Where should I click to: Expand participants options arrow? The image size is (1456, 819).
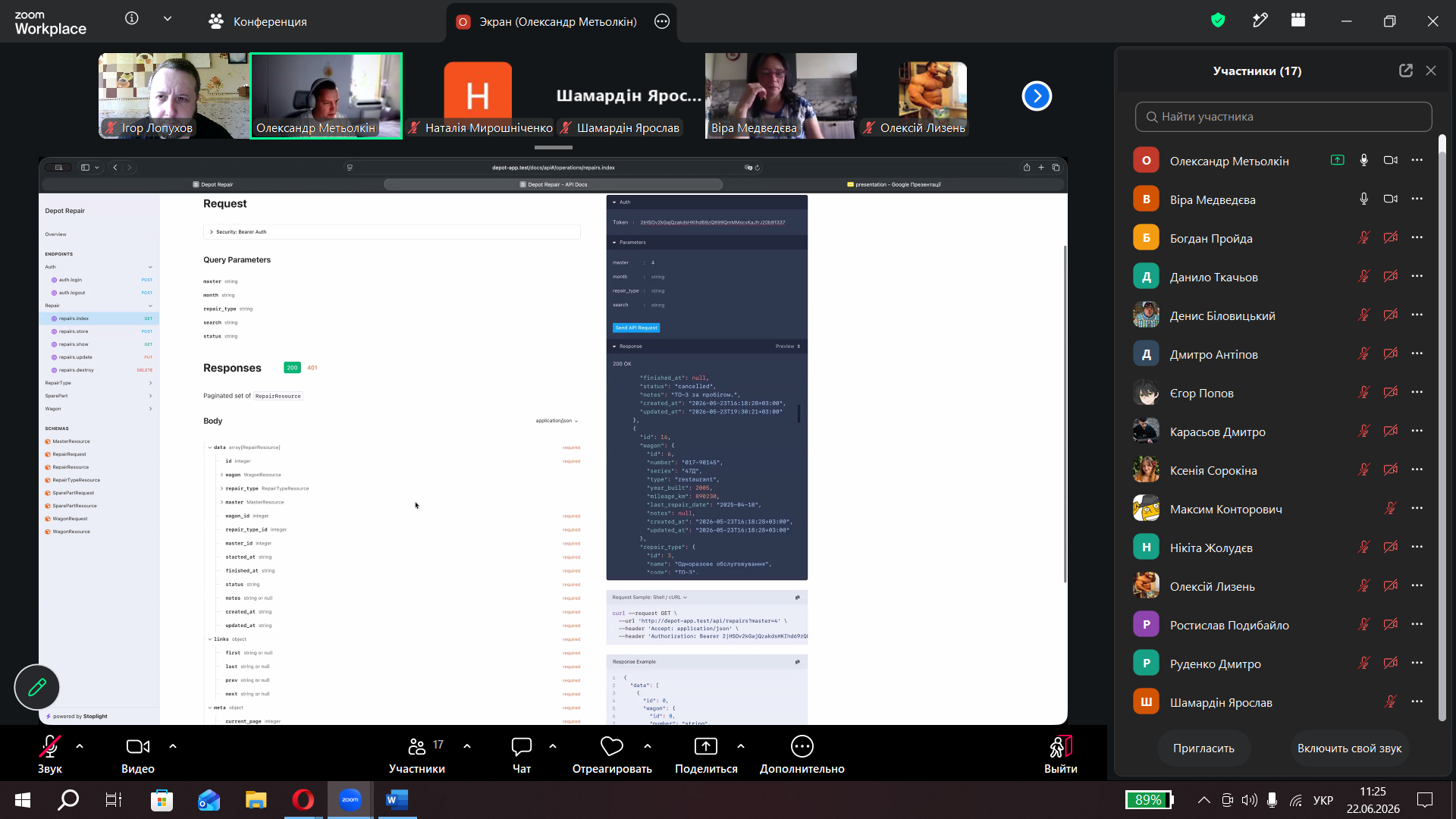(467, 746)
